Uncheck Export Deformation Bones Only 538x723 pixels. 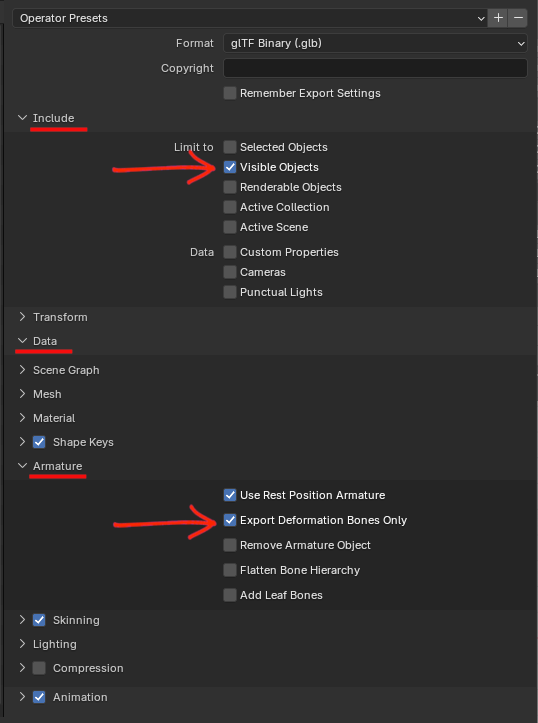(230, 520)
